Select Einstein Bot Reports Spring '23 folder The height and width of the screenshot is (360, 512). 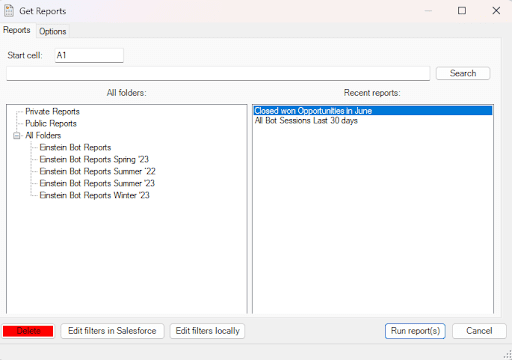(94, 160)
